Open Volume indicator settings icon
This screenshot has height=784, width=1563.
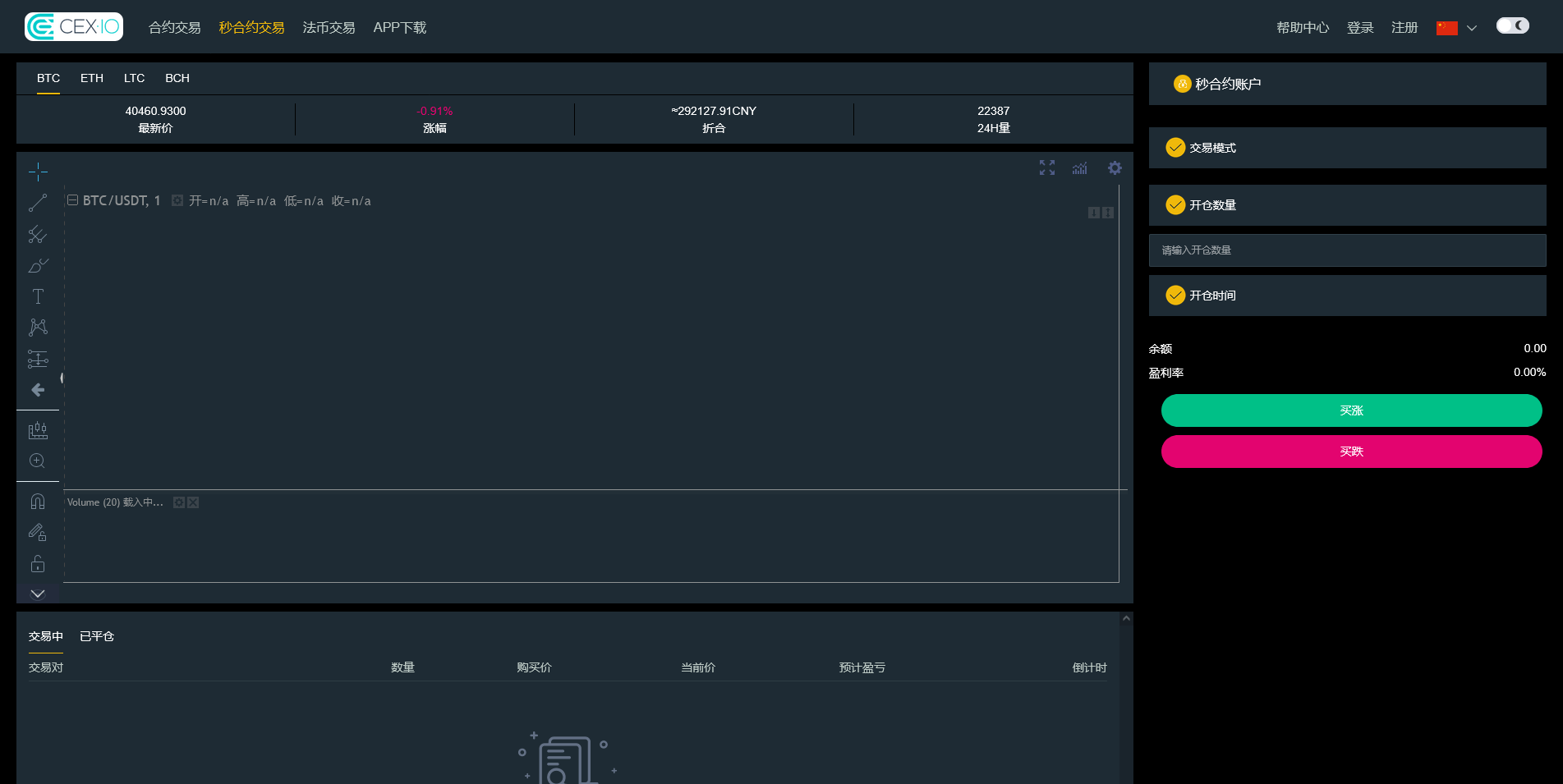click(x=179, y=502)
